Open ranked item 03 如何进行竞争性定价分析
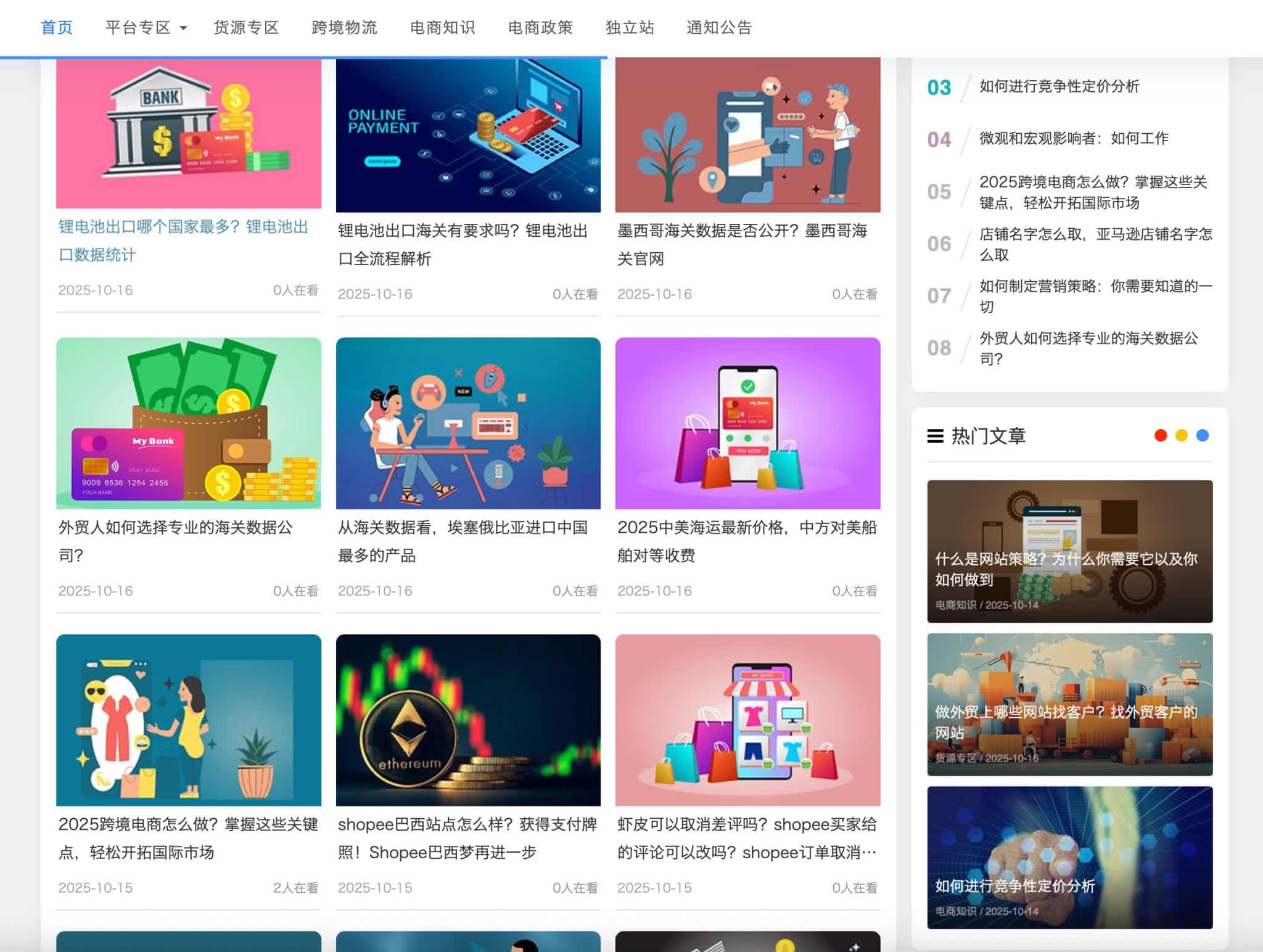1263x952 pixels. (x=1059, y=86)
